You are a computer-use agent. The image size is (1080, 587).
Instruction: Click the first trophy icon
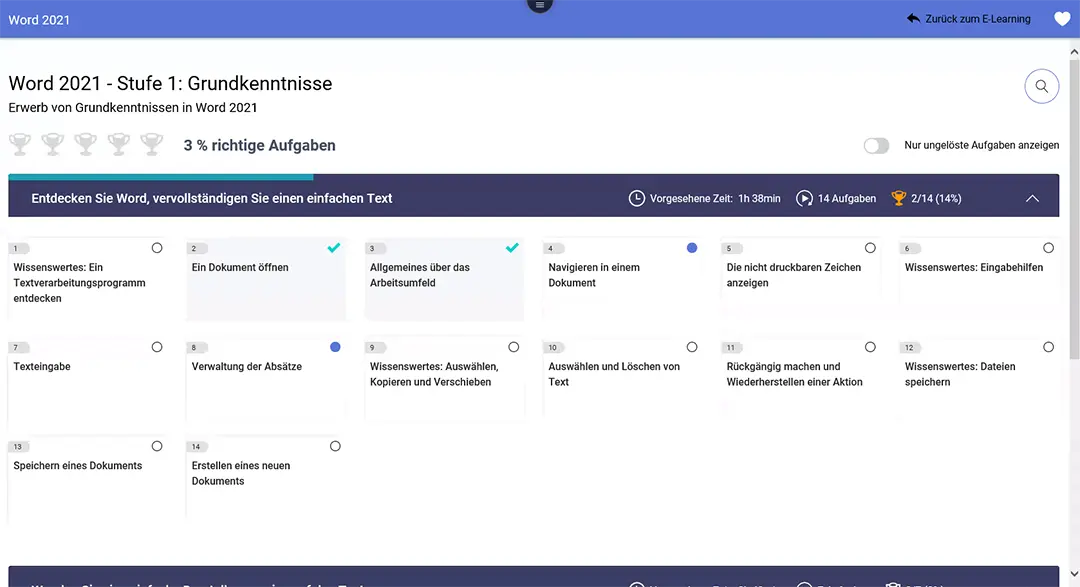coord(20,145)
